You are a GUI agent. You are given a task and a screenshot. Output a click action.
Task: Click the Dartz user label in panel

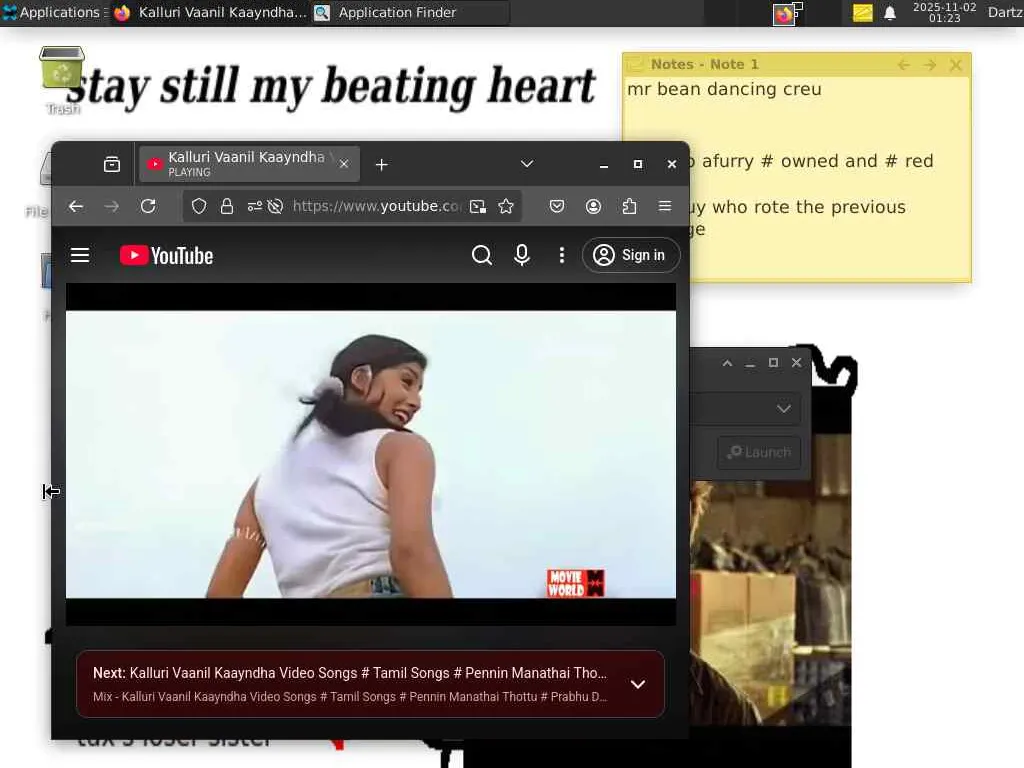[1006, 12]
